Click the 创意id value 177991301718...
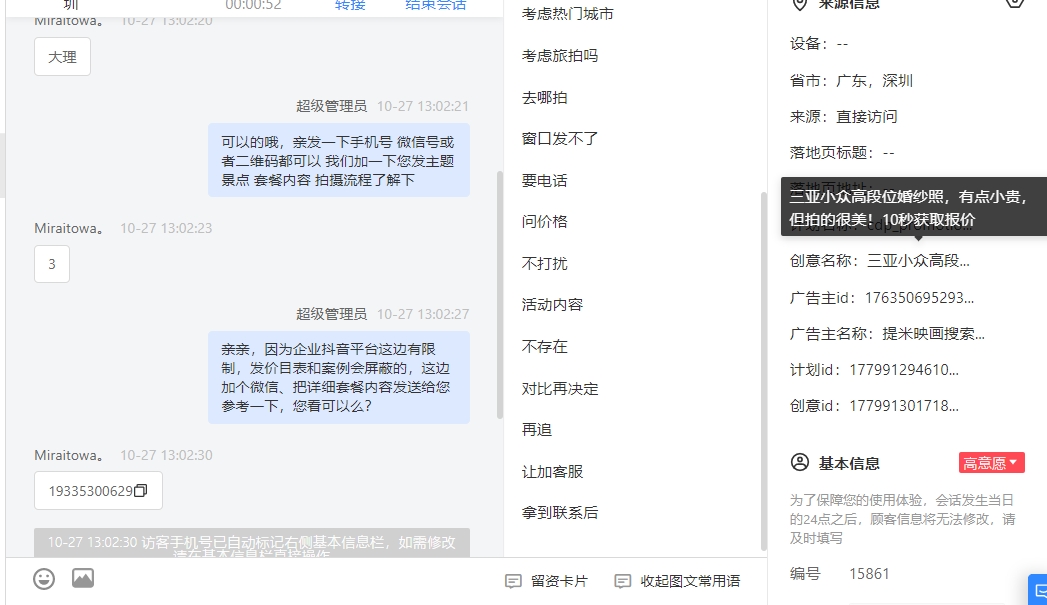This screenshot has height=605, width=1047. point(904,406)
